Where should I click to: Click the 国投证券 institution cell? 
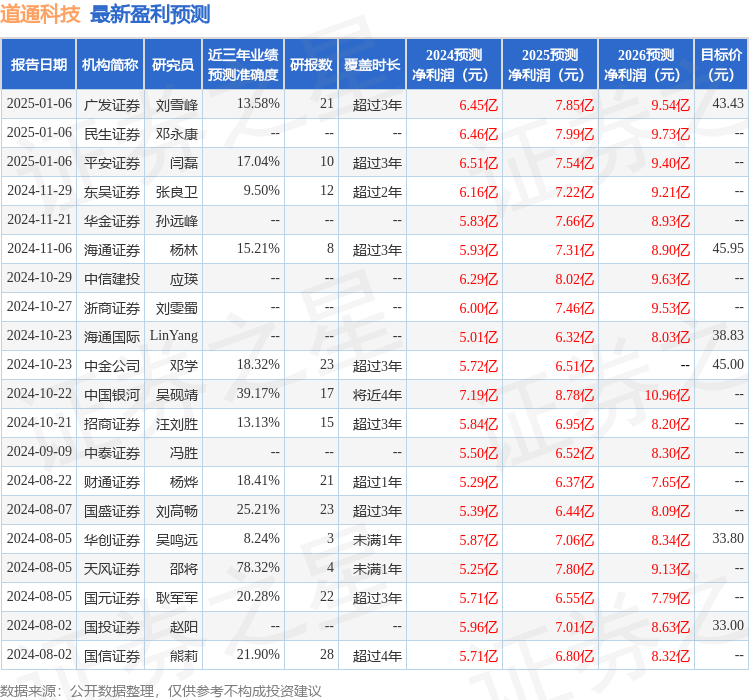(112, 627)
